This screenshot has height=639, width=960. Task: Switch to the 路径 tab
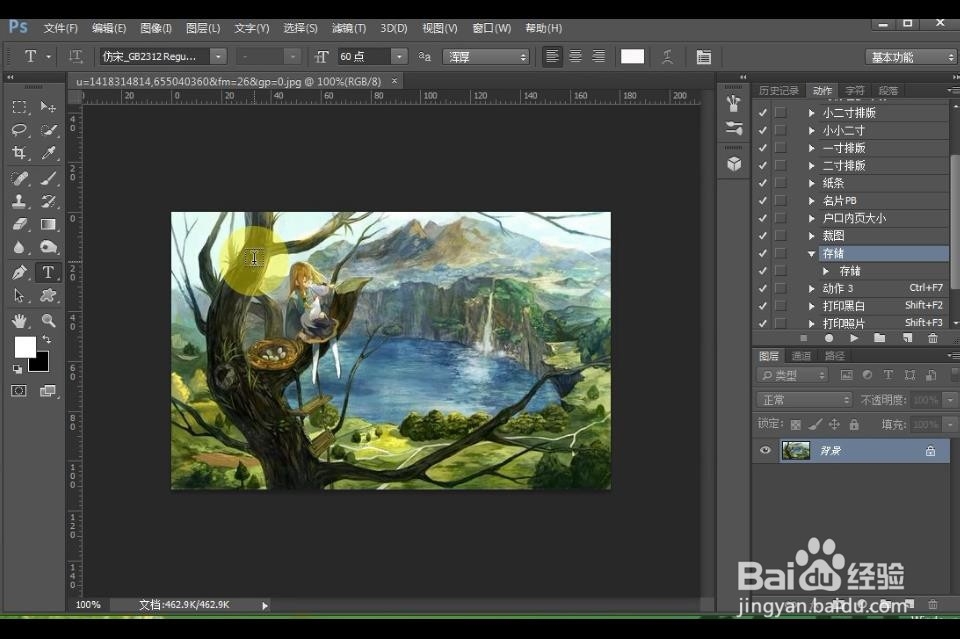point(834,356)
